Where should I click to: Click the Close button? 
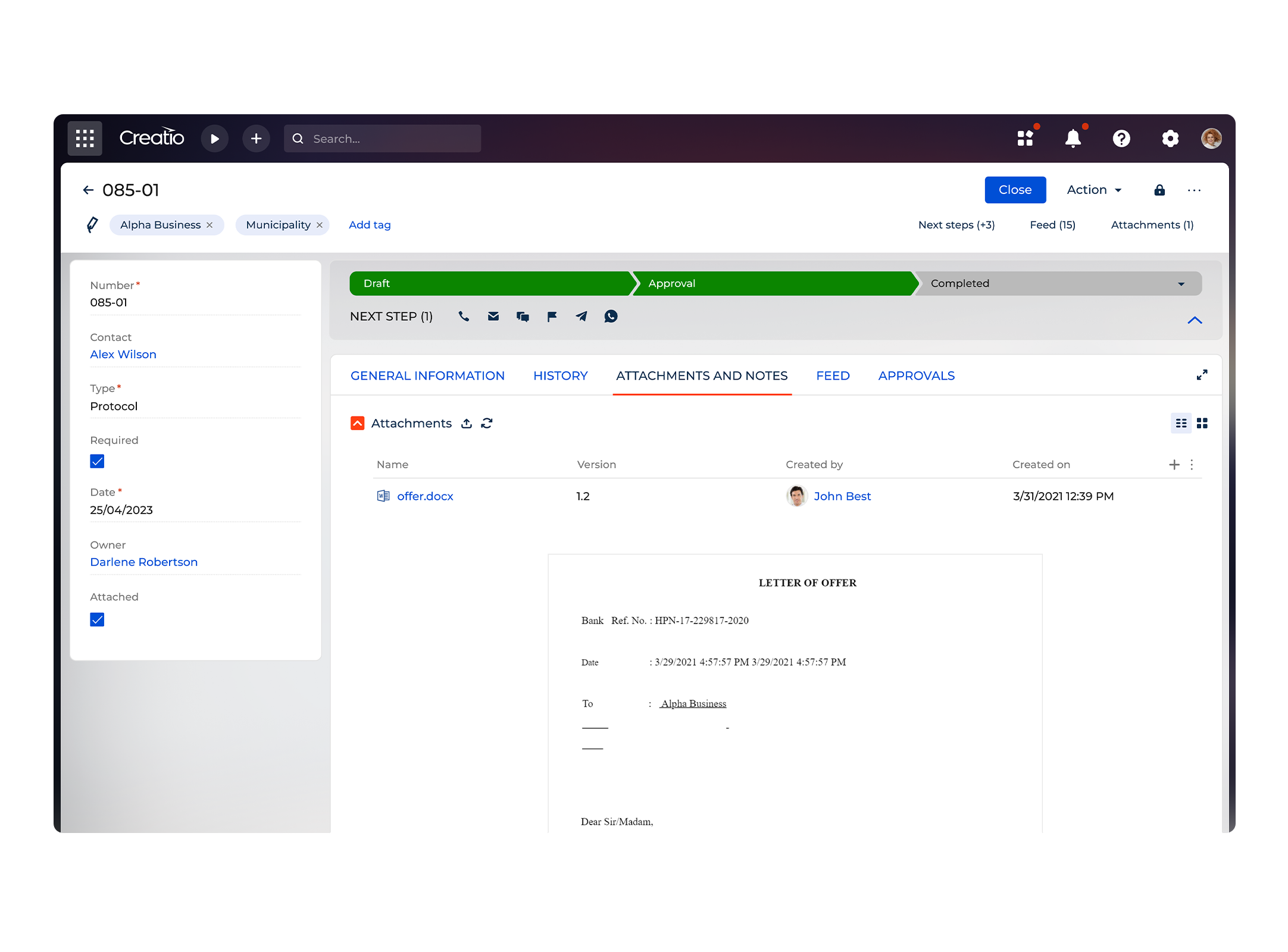point(1015,189)
